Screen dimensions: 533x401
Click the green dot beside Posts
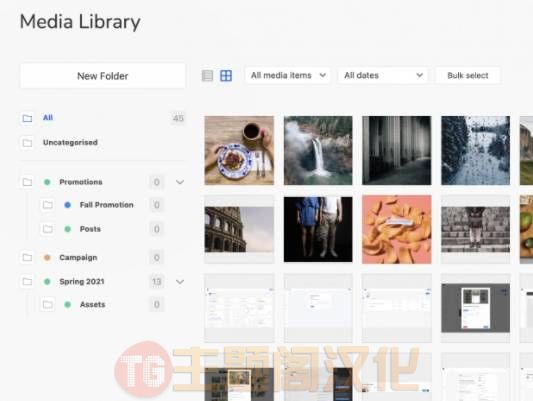pos(68,229)
